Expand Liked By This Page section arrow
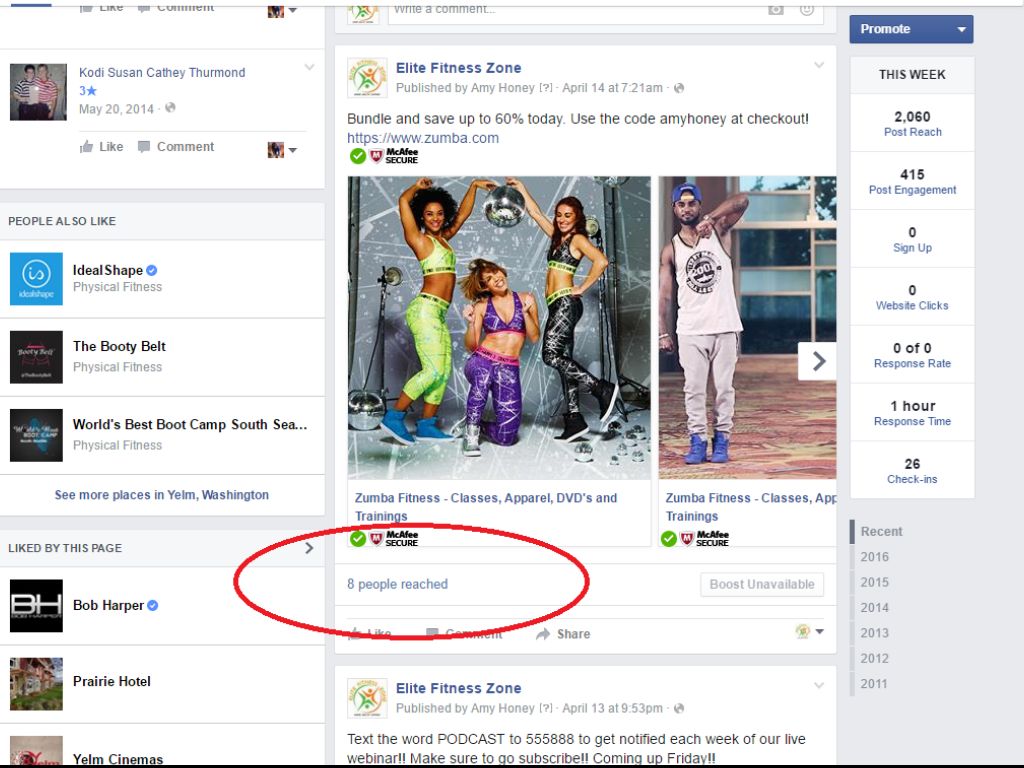The height and width of the screenshot is (768, 1024). tap(309, 547)
